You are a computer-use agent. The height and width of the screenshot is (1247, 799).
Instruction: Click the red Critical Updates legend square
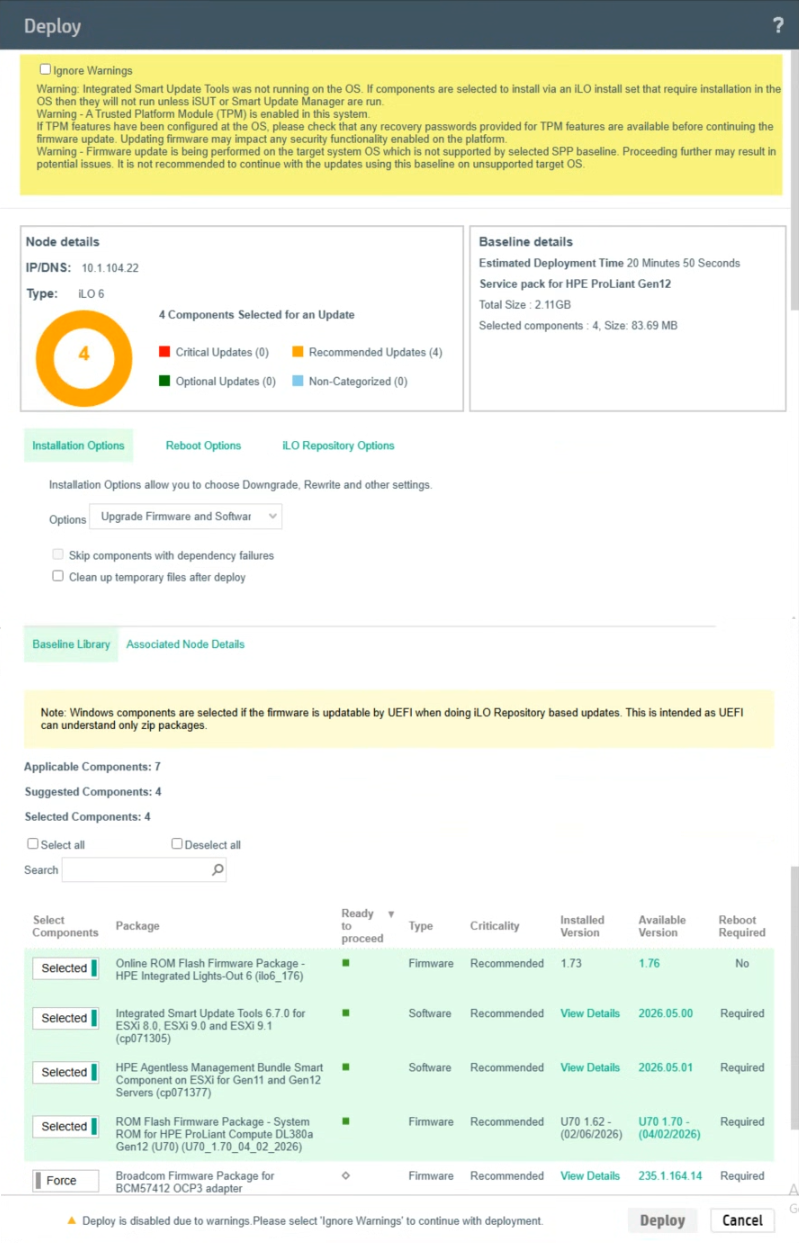coord(164,352)
